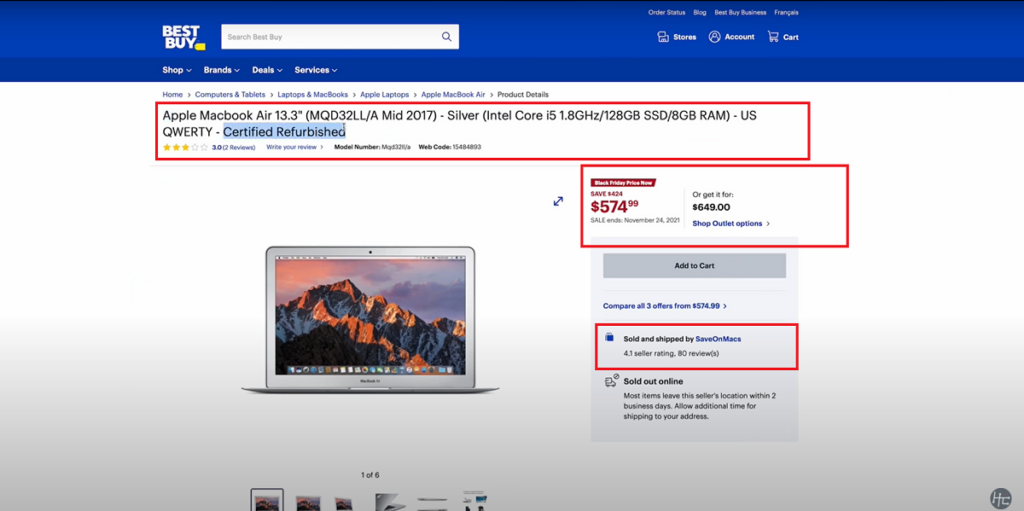
Task: Expand the product image fullscreen arrows
Action: tap(558, 201)
